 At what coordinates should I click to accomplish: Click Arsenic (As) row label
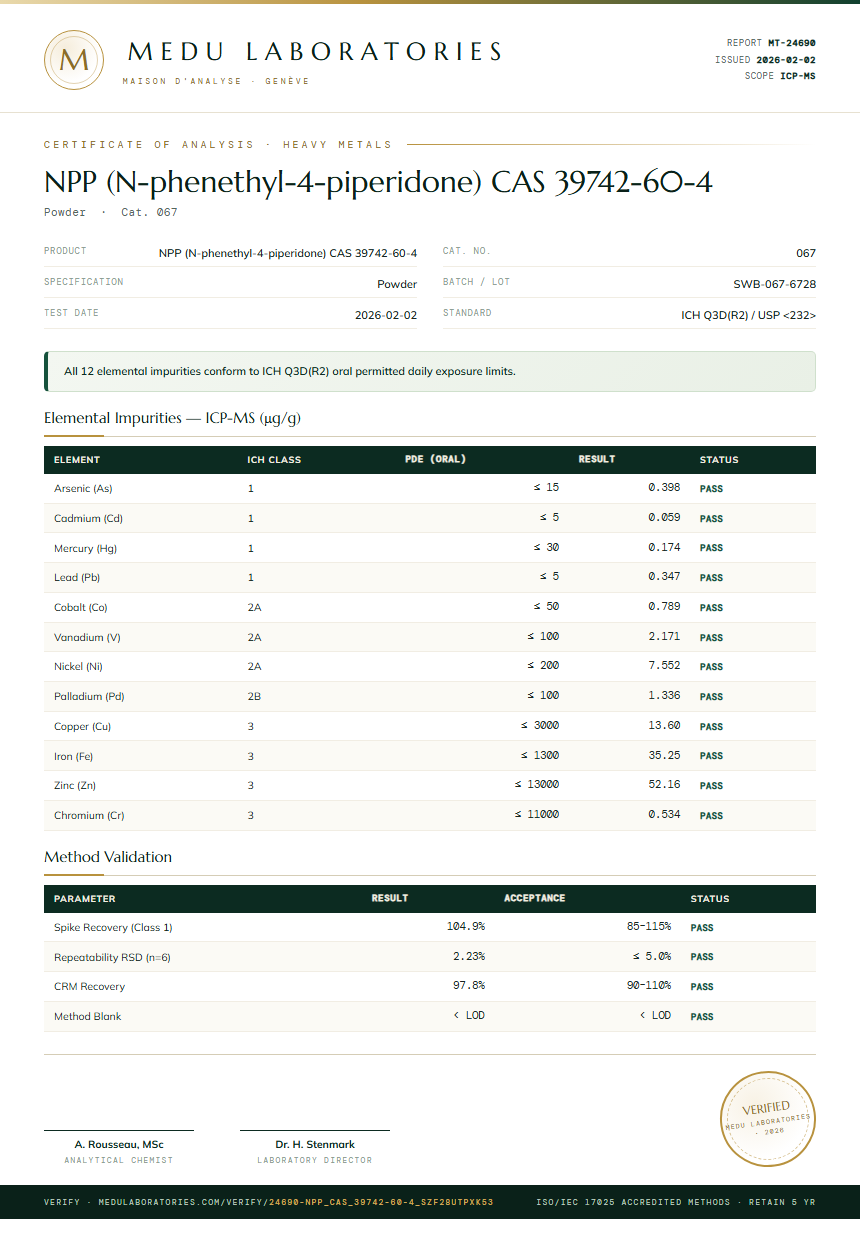pyautogui.click(x=83, y=489)
